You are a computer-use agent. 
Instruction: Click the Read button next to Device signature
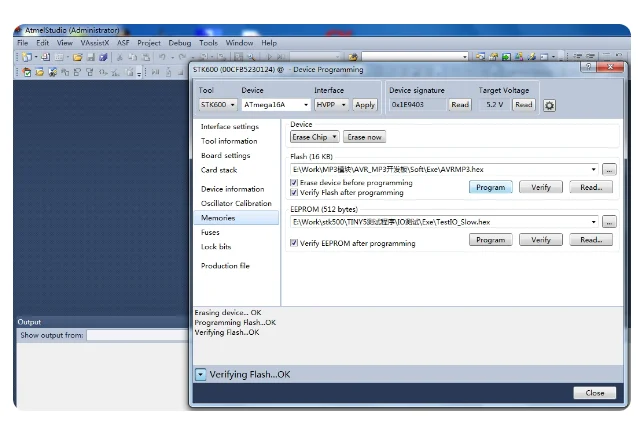460,105
